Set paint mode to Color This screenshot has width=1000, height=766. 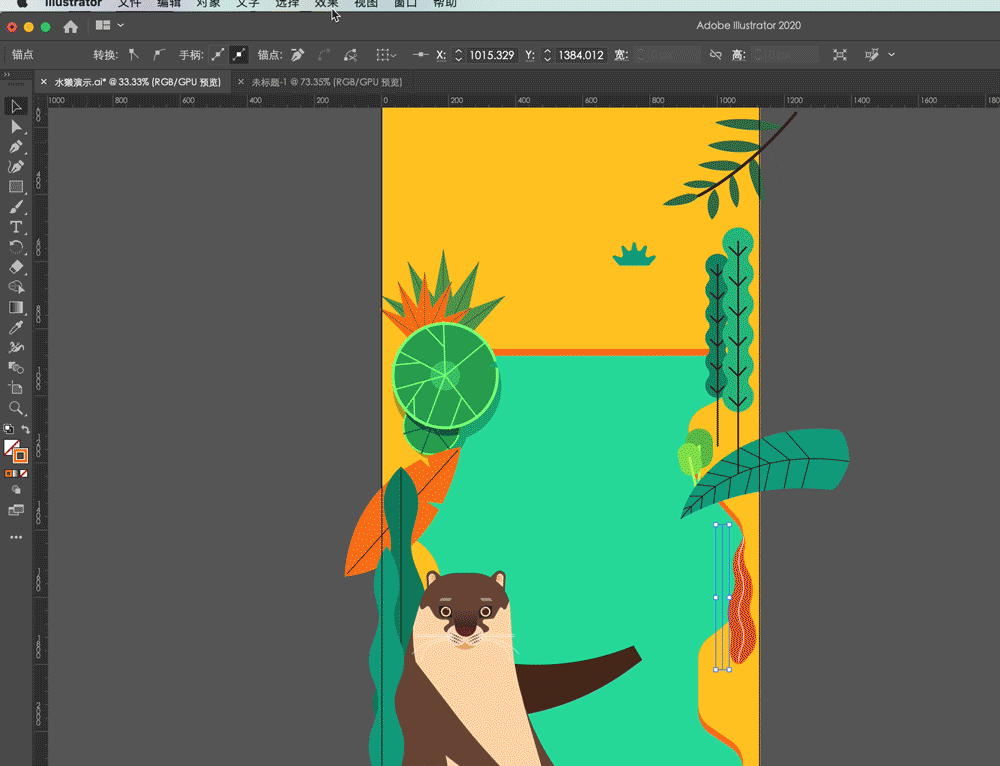click(8, 473)
